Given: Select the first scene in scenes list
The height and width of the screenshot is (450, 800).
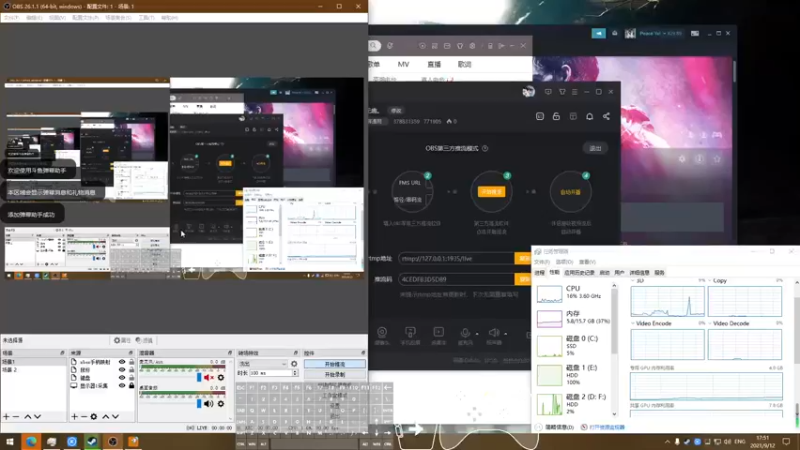Looking at the screenshot, I should tap(33, 361).
